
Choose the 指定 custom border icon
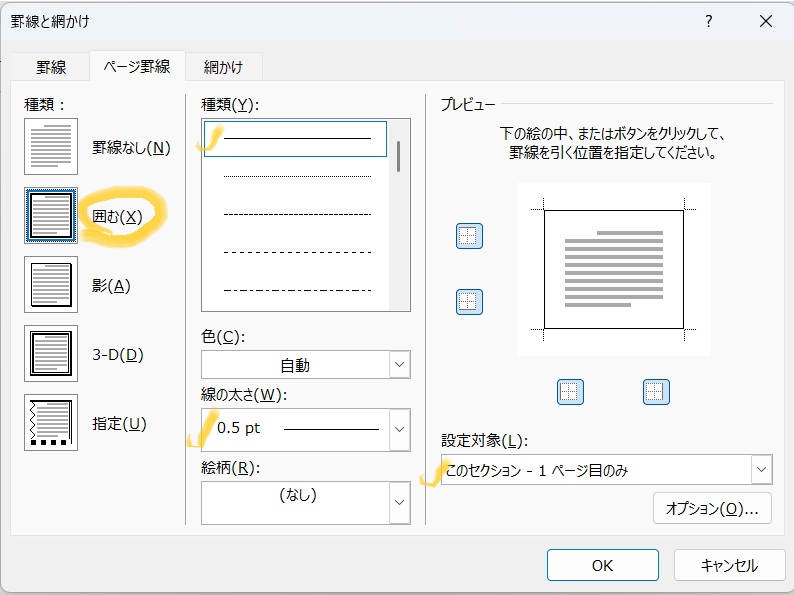(51, 422)
